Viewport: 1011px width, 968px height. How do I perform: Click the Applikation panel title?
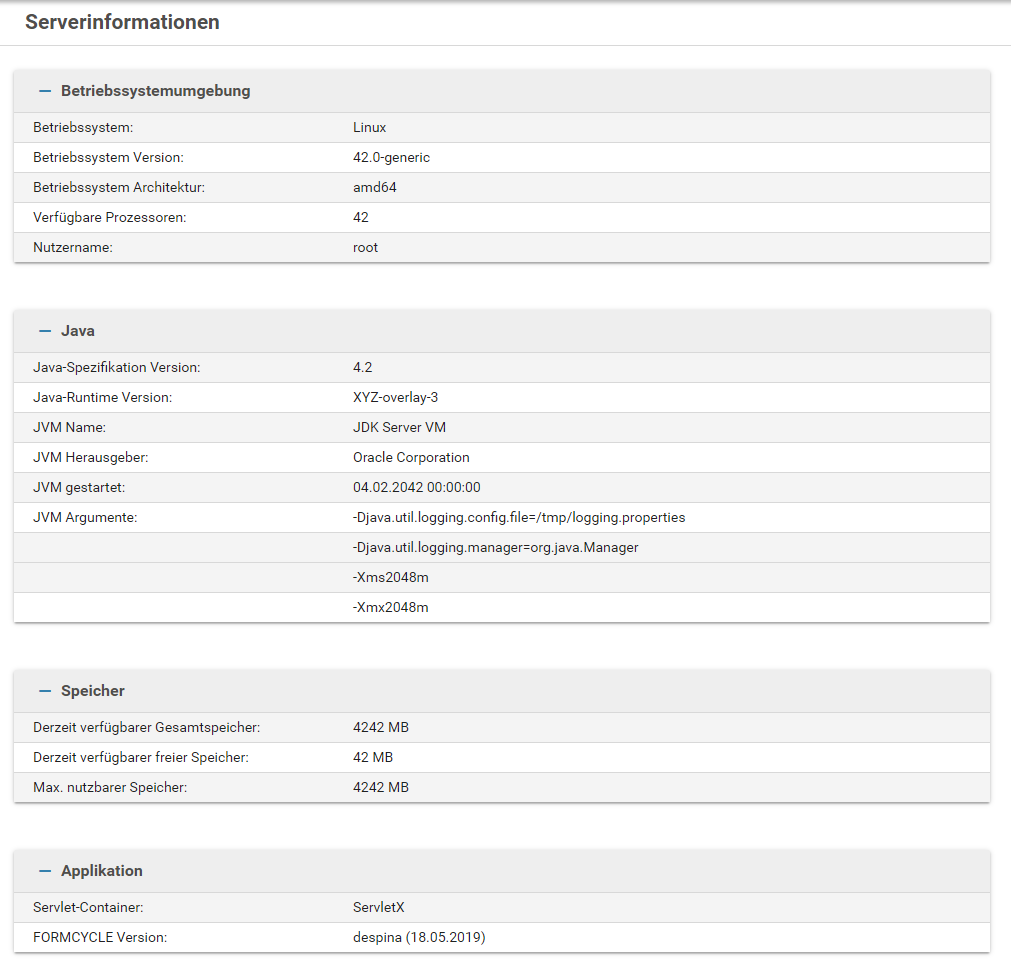102,871
